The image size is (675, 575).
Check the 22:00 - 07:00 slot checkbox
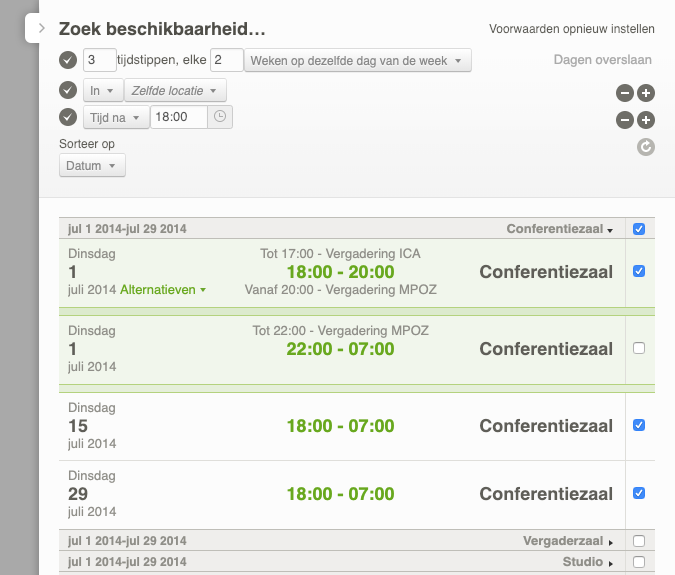(x=639, y=348)
